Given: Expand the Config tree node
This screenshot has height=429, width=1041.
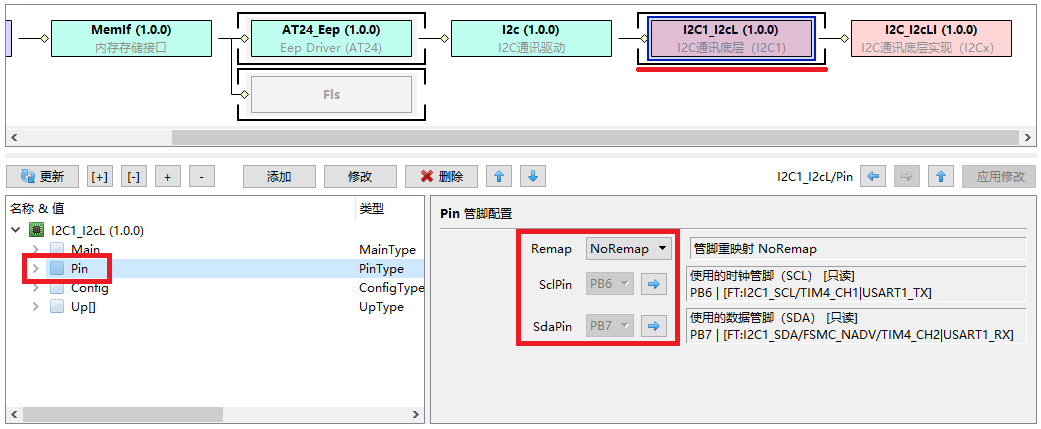Looking at the screenshot, I should (x=36, y=288).
